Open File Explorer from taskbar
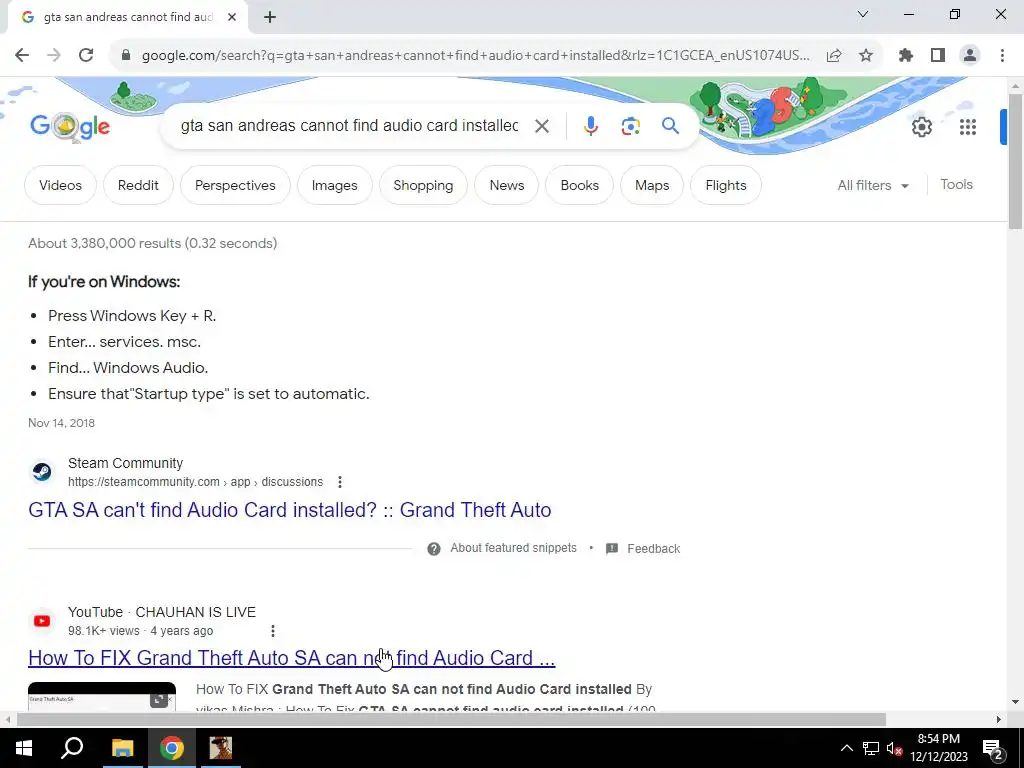Image resolution: width=1024 pixels, height=768 pixels. click(x=122, y=748)
